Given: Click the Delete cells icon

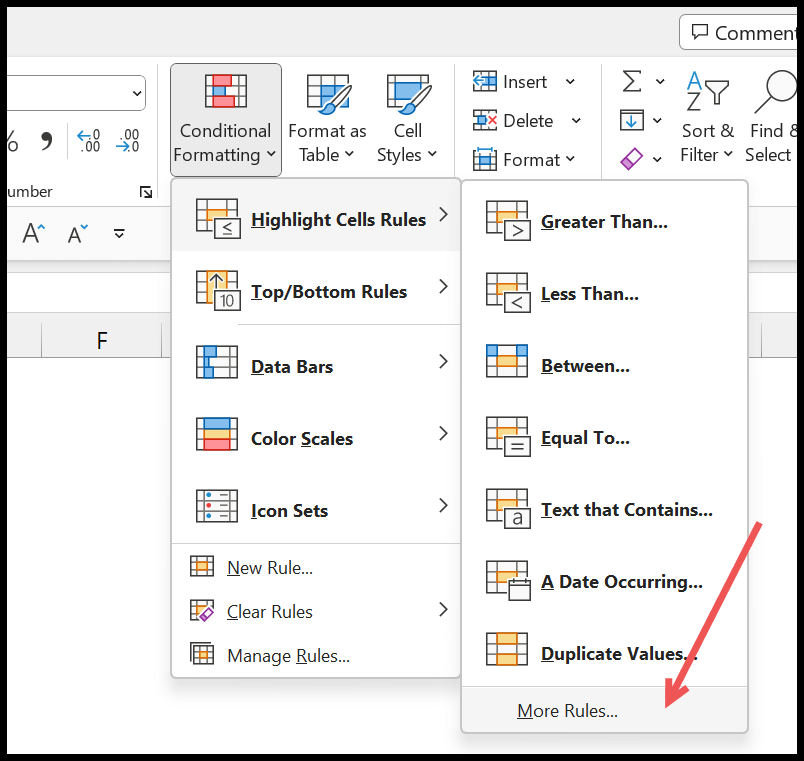Looking at the screenshot, I should click(x=485, y=121).
